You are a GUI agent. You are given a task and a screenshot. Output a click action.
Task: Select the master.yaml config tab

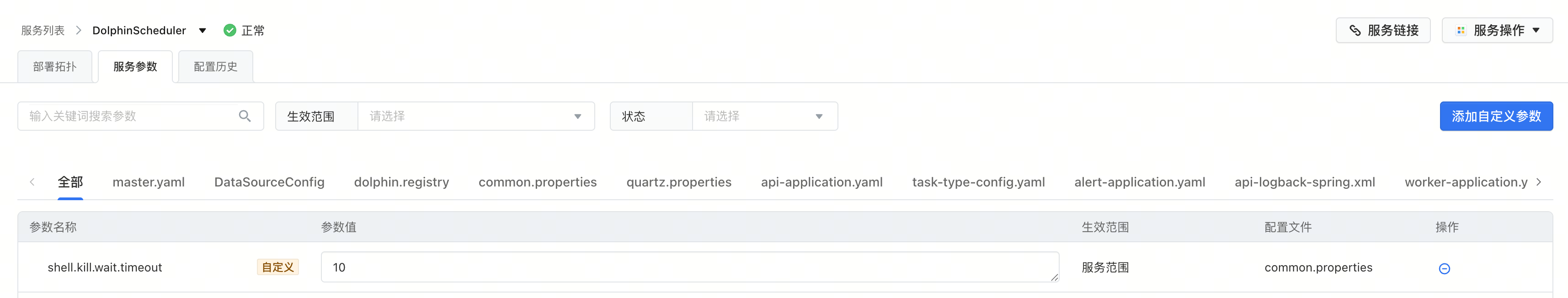click(x=149, y=182)
